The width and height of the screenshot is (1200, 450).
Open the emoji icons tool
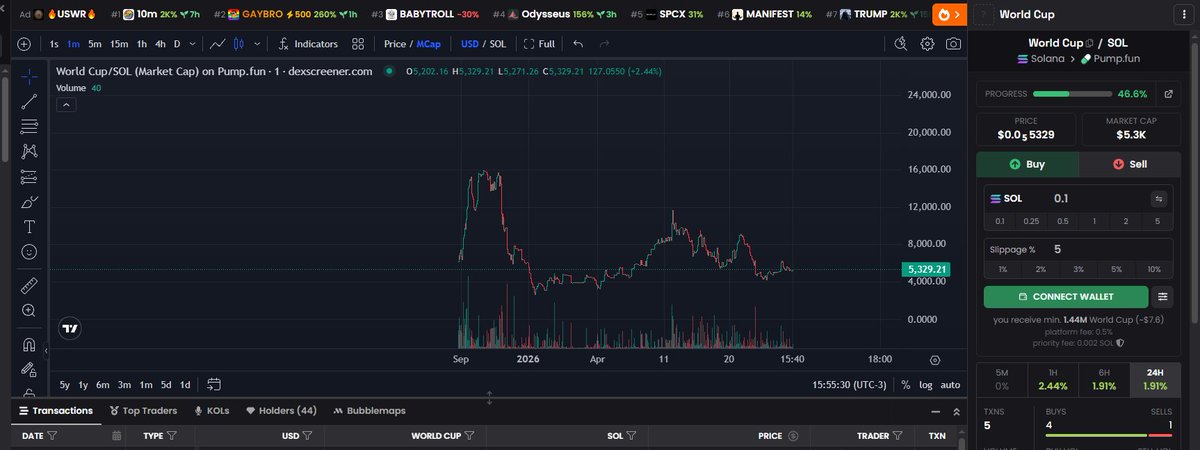tap(29, 252)
